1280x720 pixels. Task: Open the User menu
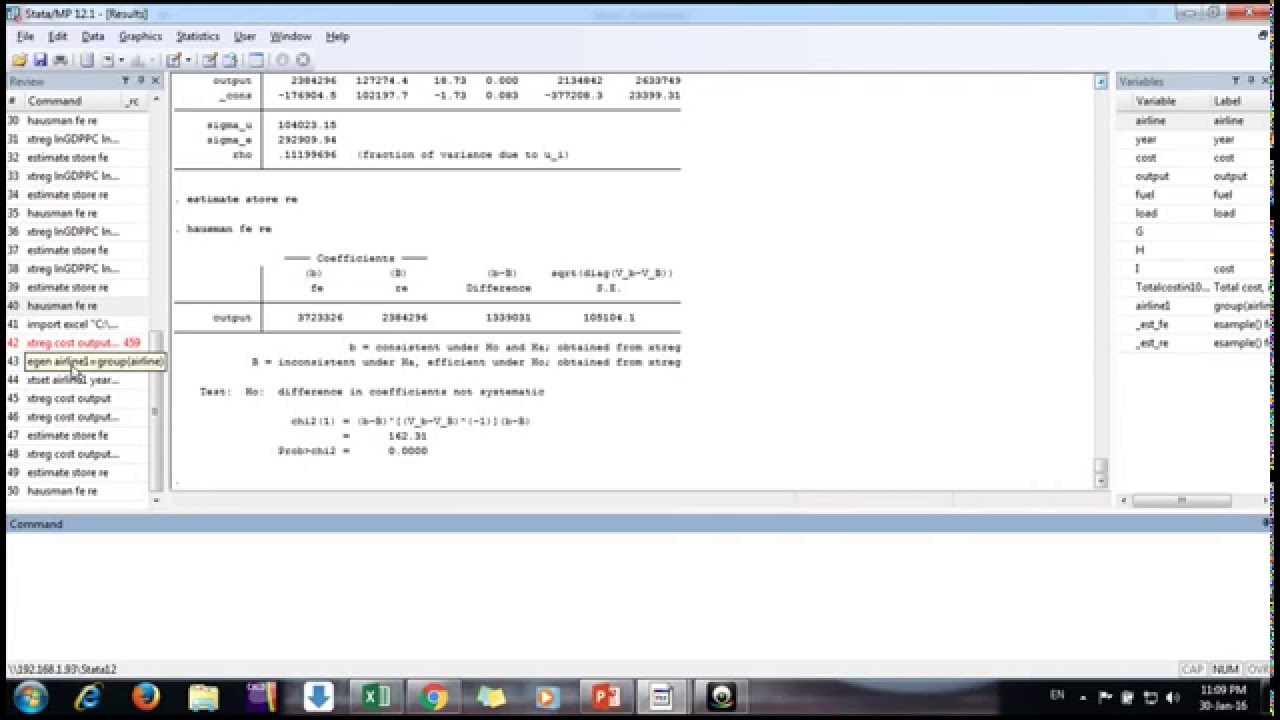click(x=245, y=36)
